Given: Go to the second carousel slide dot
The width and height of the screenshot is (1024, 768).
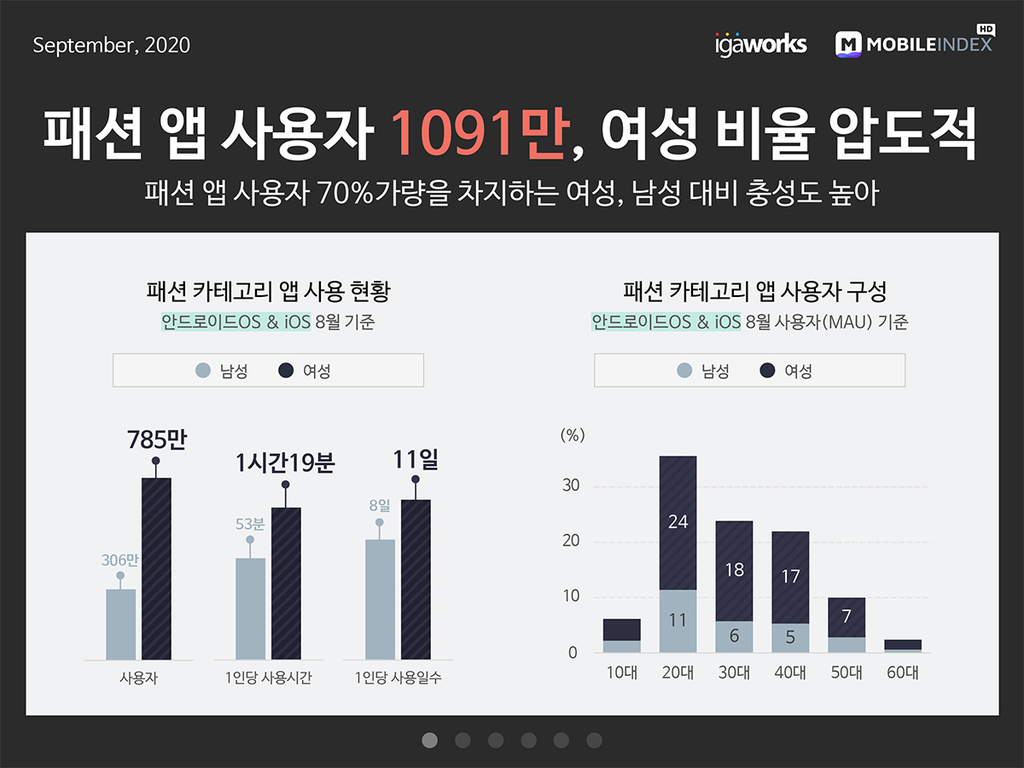Looking at the screenshot, I should pos(462,740).
